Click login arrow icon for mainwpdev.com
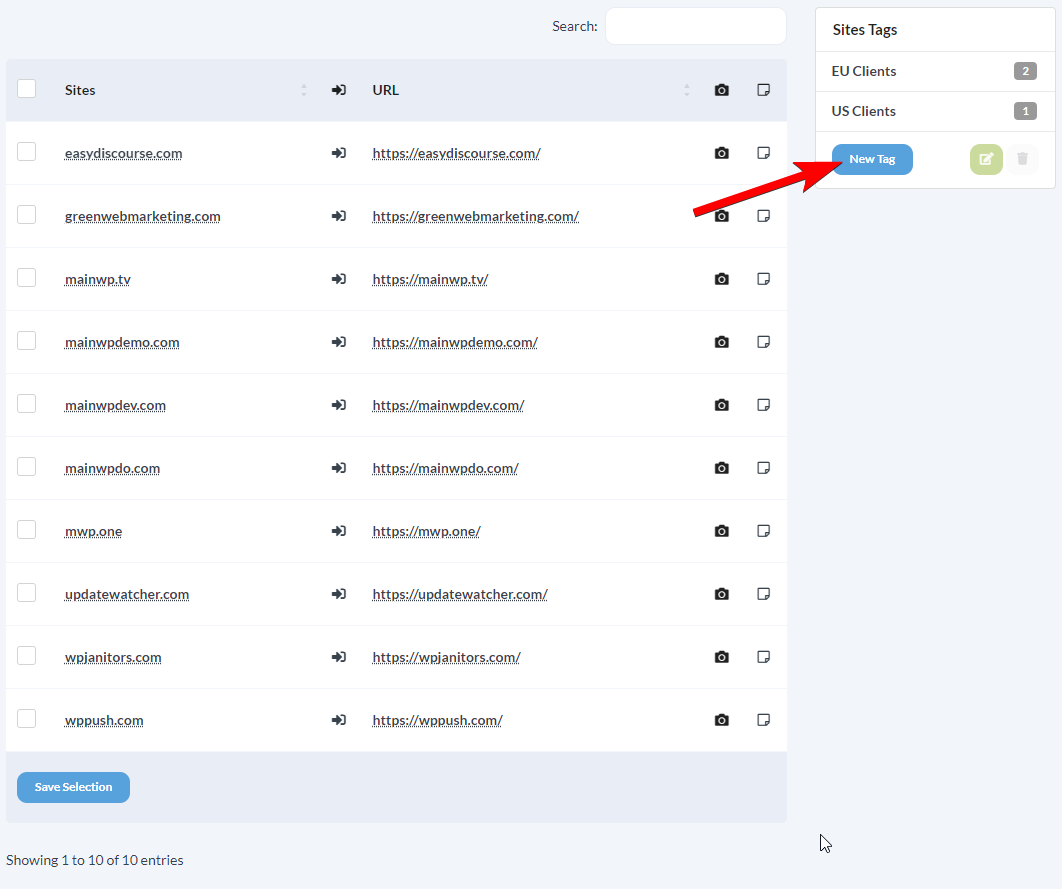 (339, 405)
